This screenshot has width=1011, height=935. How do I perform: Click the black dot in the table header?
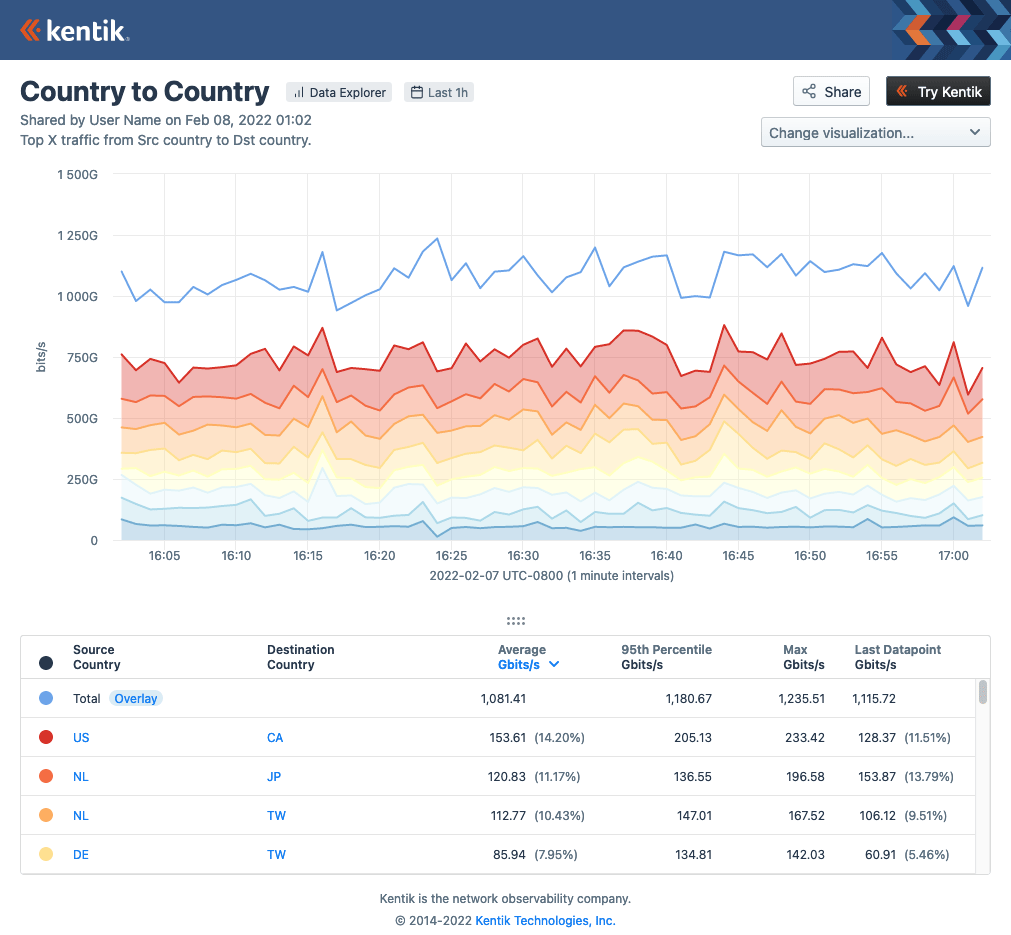tap(44, 663)
